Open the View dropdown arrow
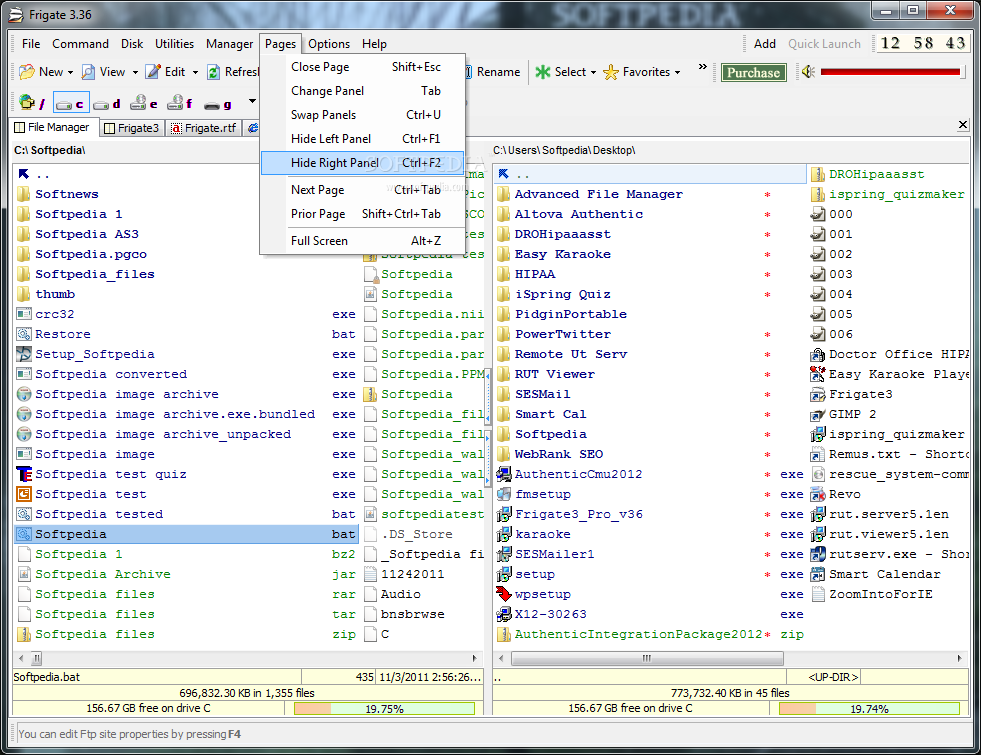 135,73
